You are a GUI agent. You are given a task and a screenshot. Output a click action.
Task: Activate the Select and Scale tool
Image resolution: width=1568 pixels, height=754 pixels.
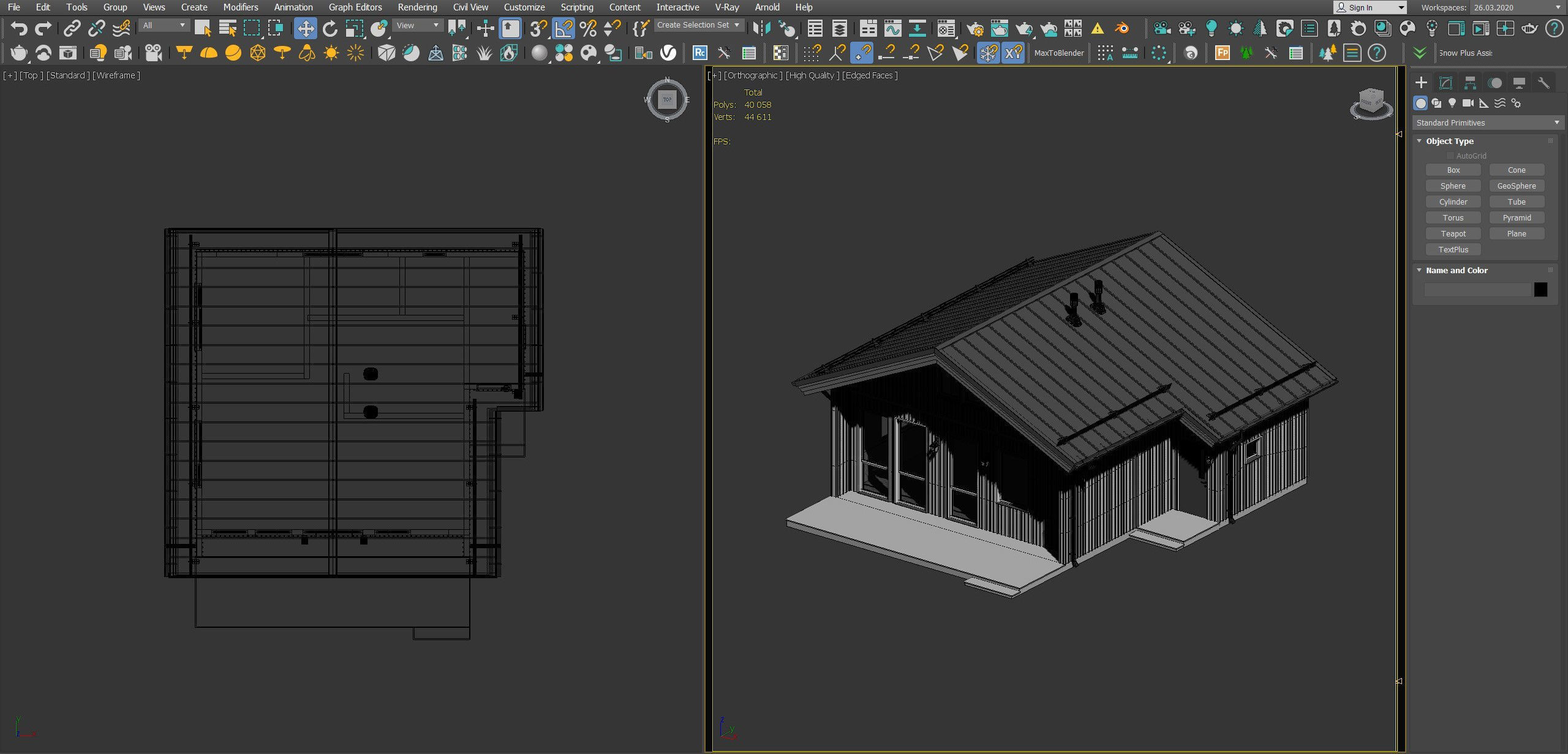tap(354, 28)
